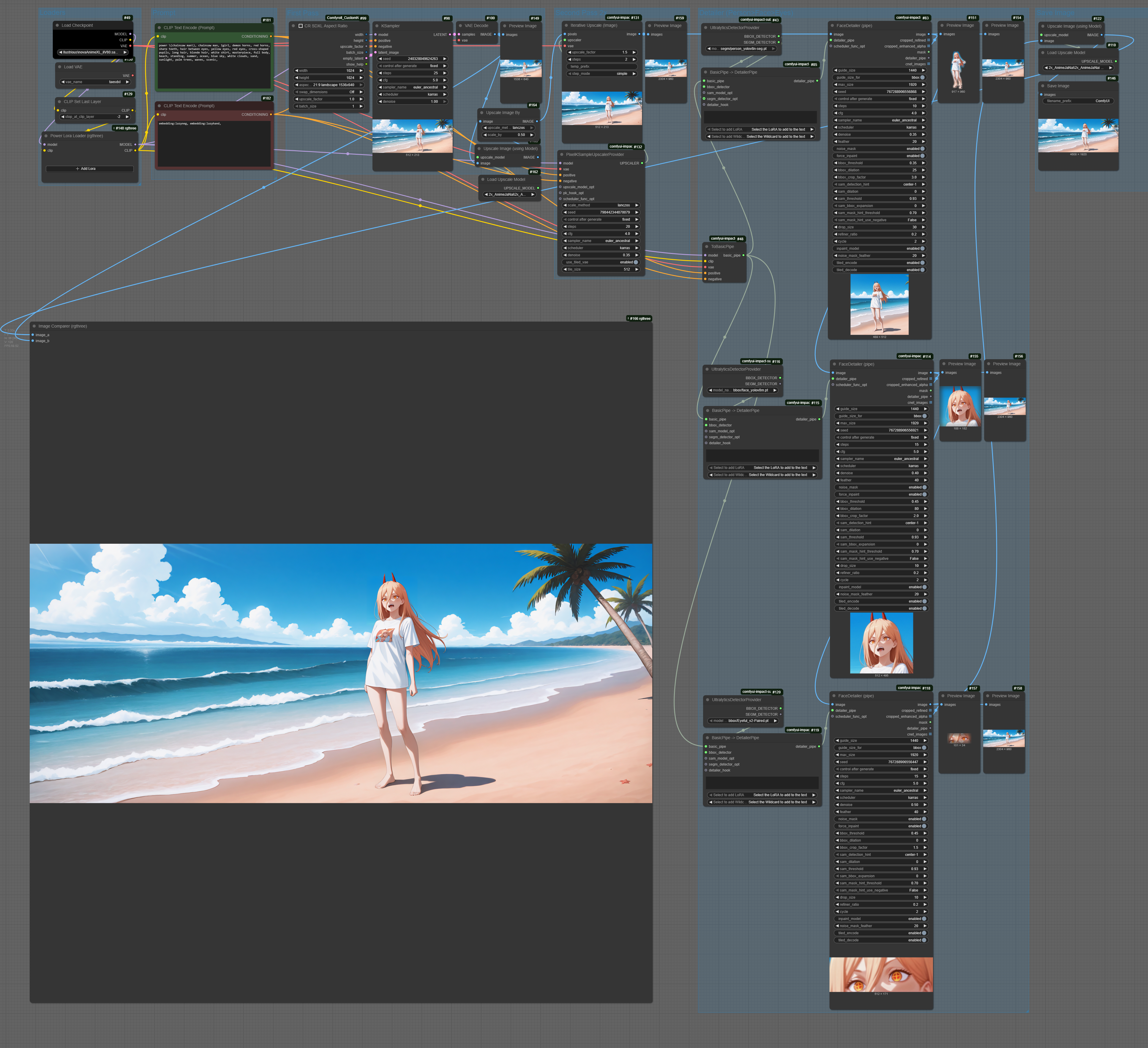This screenshot has width=1148, height=1048.
Task: Click the ToBasicPipe node's title dot
Action: pos(707,247)
